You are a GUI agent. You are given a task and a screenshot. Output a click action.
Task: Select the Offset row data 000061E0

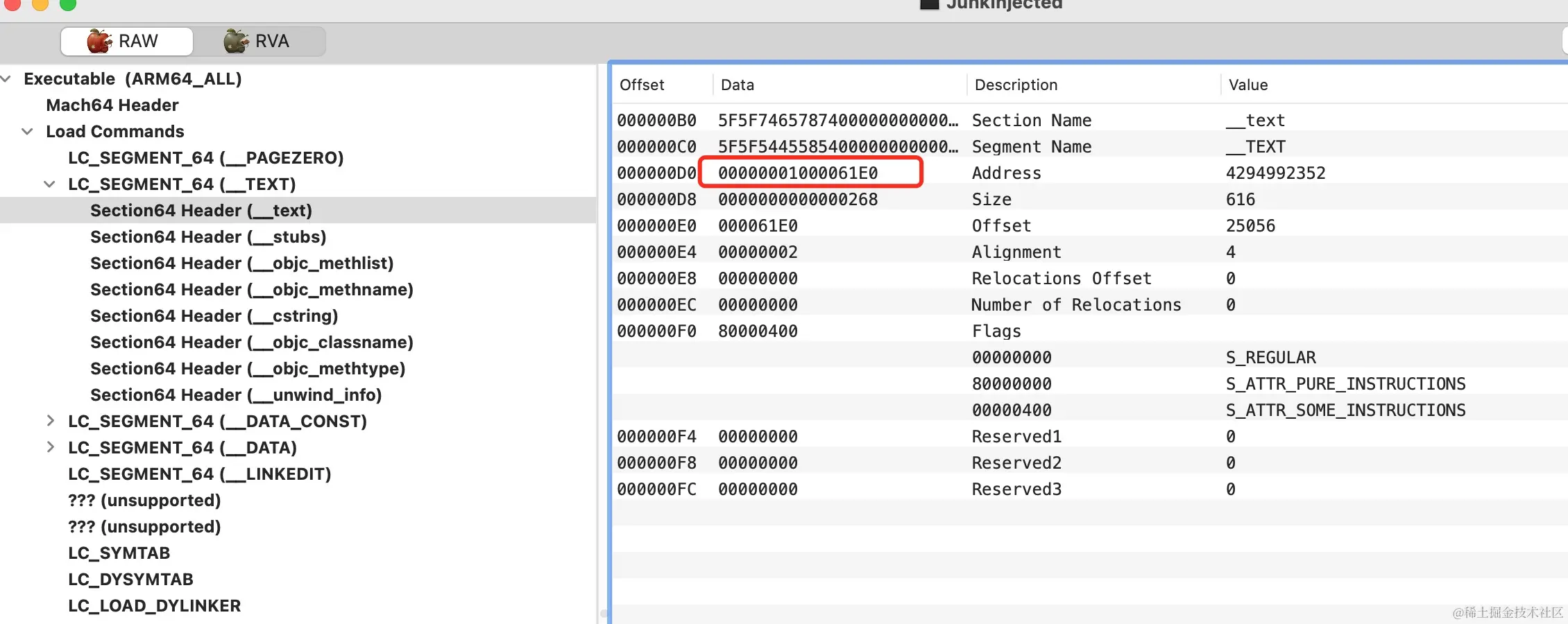pos(758,226)
